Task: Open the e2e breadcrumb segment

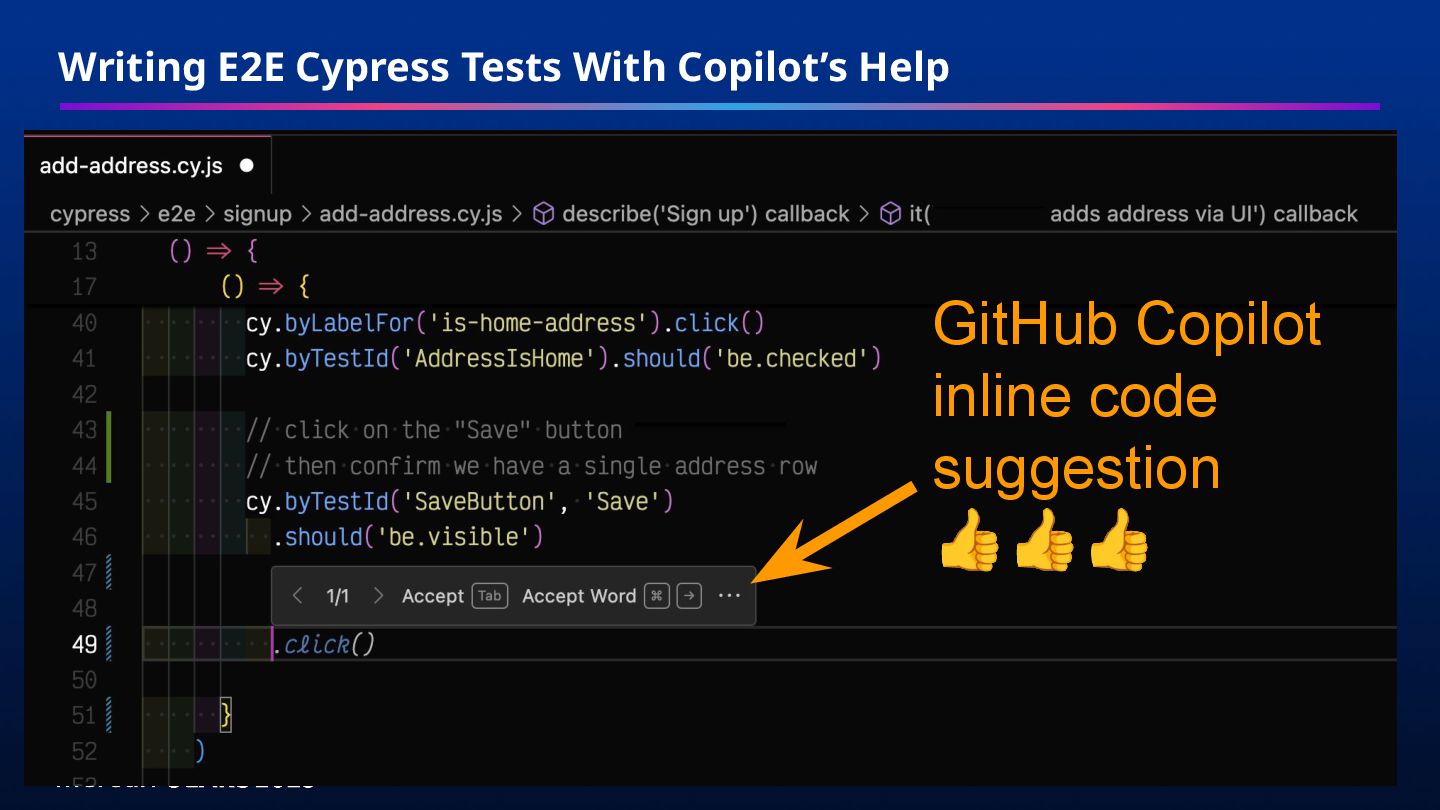Action: (x=177, y=214)
